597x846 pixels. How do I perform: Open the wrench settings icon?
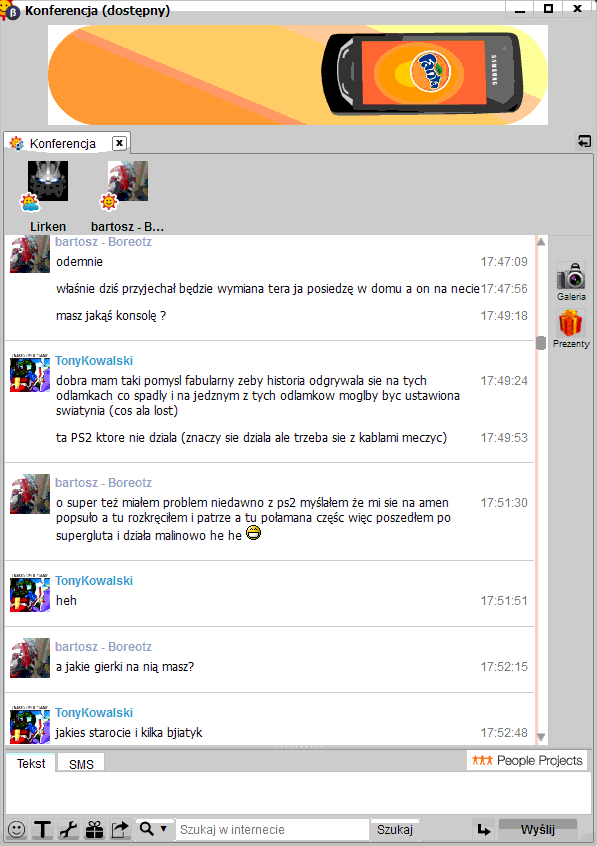coord(69,829)
